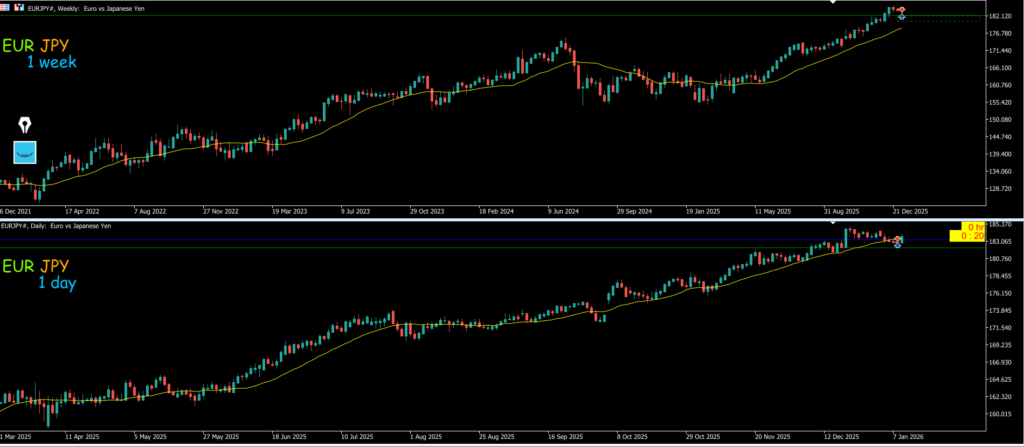The image size is (1024, 447).
Task: Click '9 Jun 2024' on weekly time axis
Action: [x=565, y=212]
